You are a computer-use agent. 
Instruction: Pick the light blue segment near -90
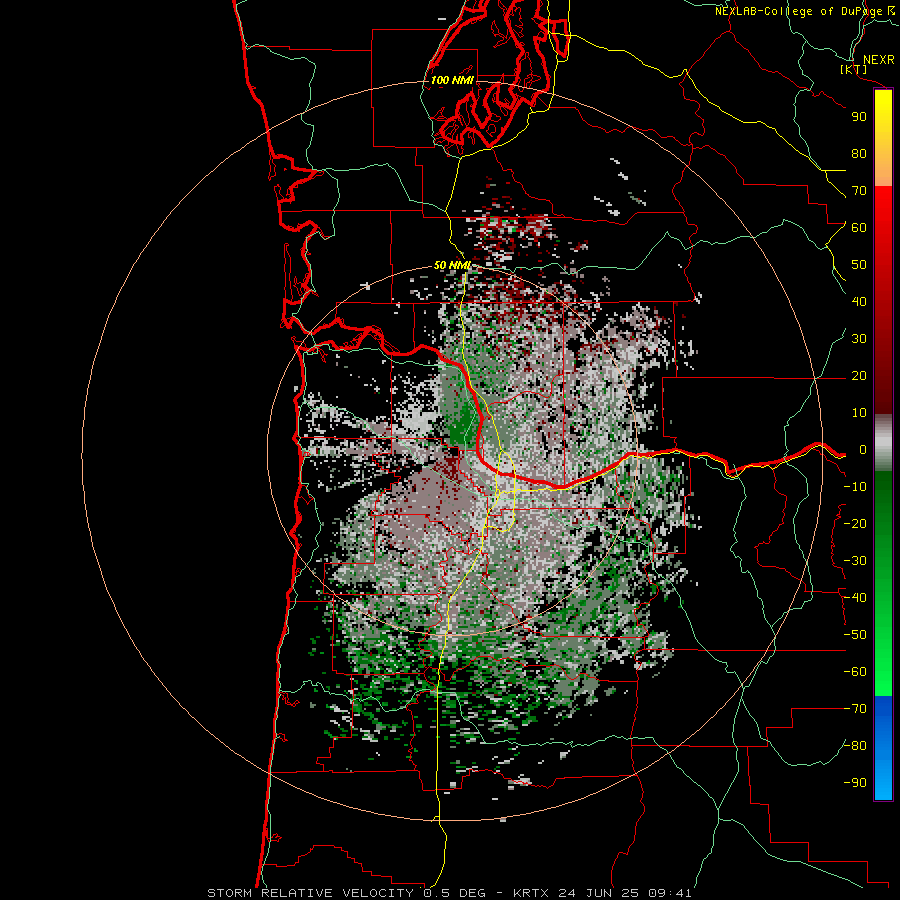[883, 781]
